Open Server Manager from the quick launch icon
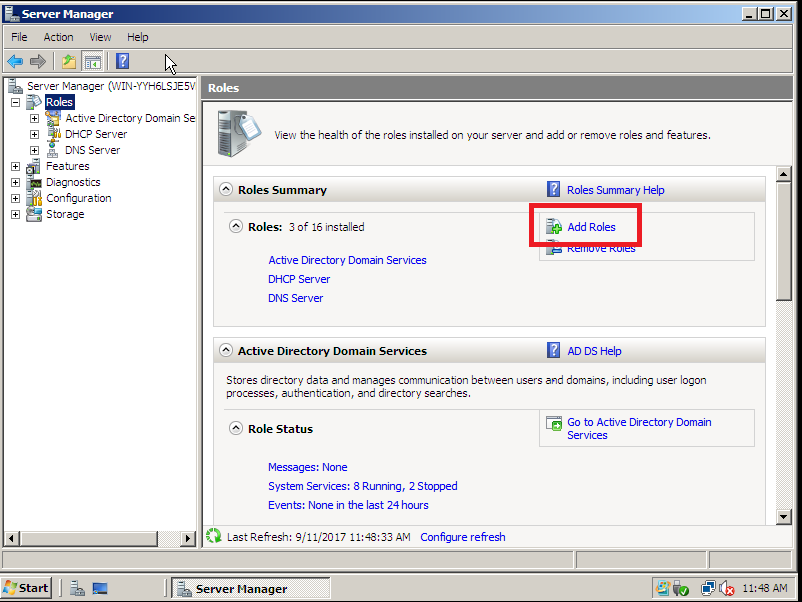802x602 pixels. click(77, 588)
